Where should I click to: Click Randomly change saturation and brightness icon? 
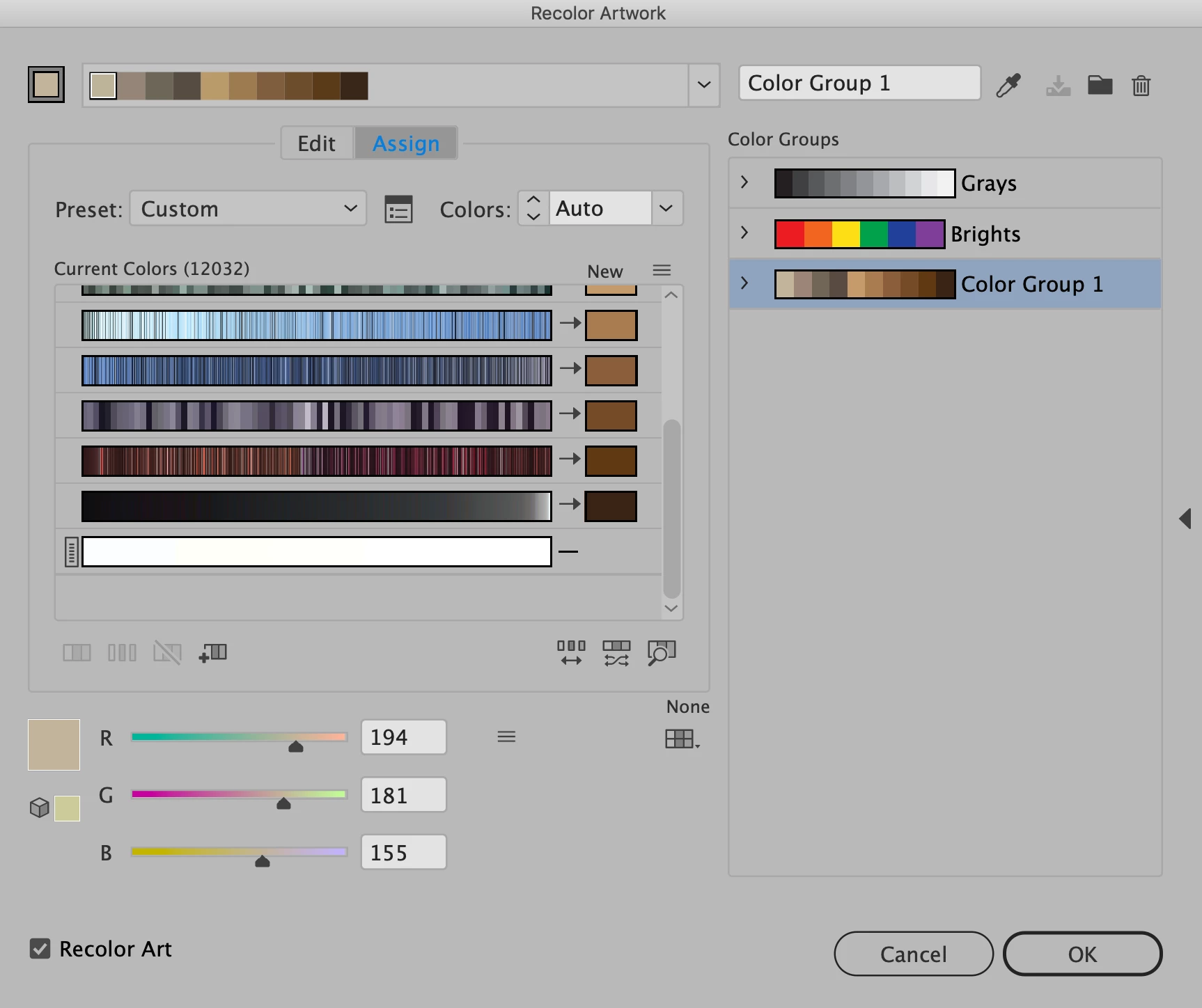[616, 653]
